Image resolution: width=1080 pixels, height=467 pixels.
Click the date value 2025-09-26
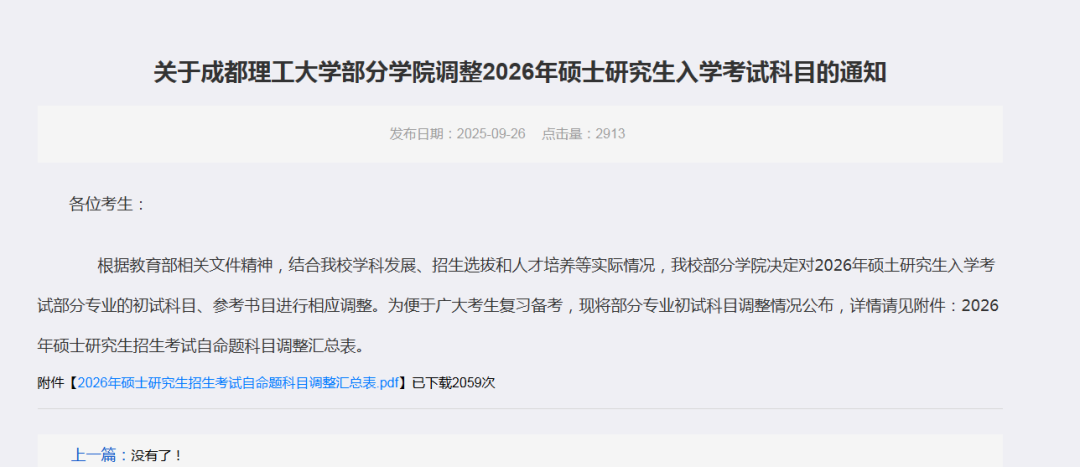pyautogui.click(x=490, y=134)
